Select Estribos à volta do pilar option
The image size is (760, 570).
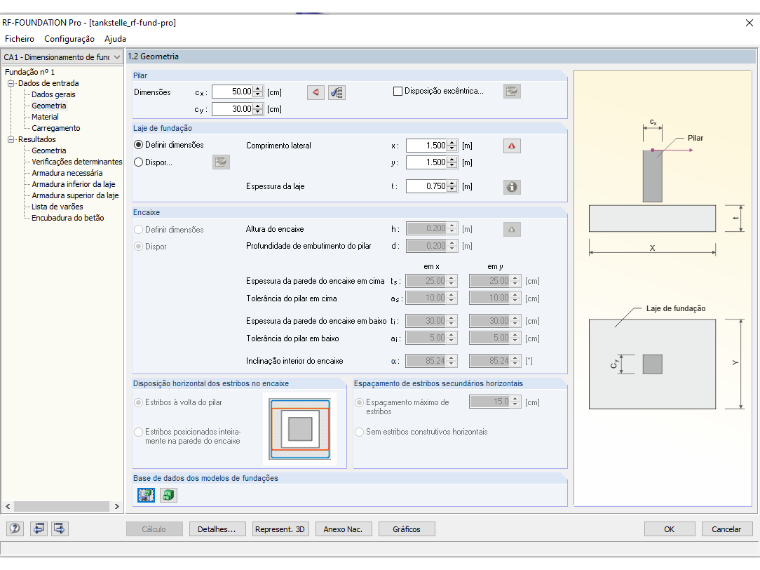click(139, 402)
